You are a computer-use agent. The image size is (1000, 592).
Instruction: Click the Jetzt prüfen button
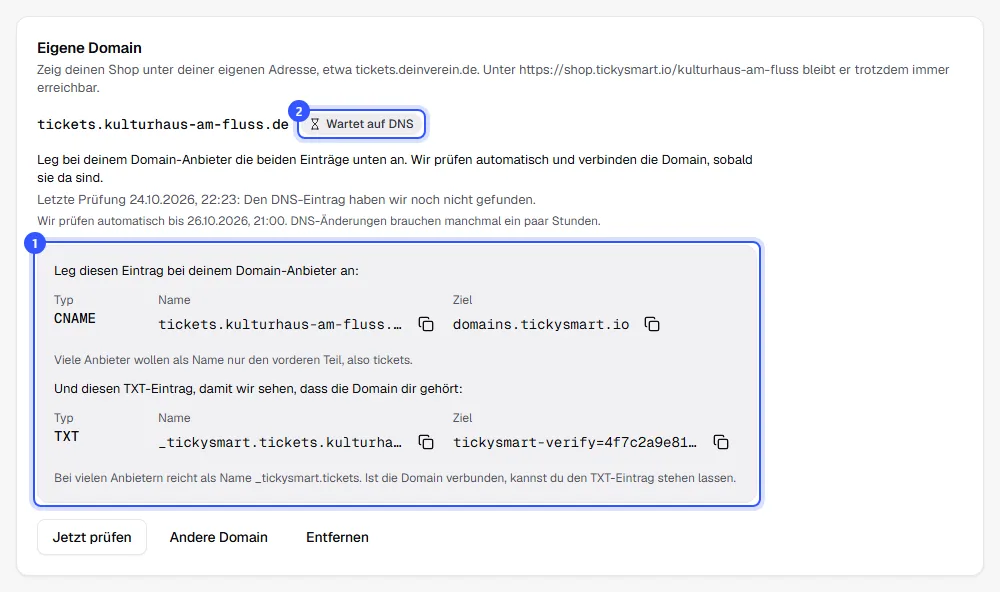pos(92,537)
